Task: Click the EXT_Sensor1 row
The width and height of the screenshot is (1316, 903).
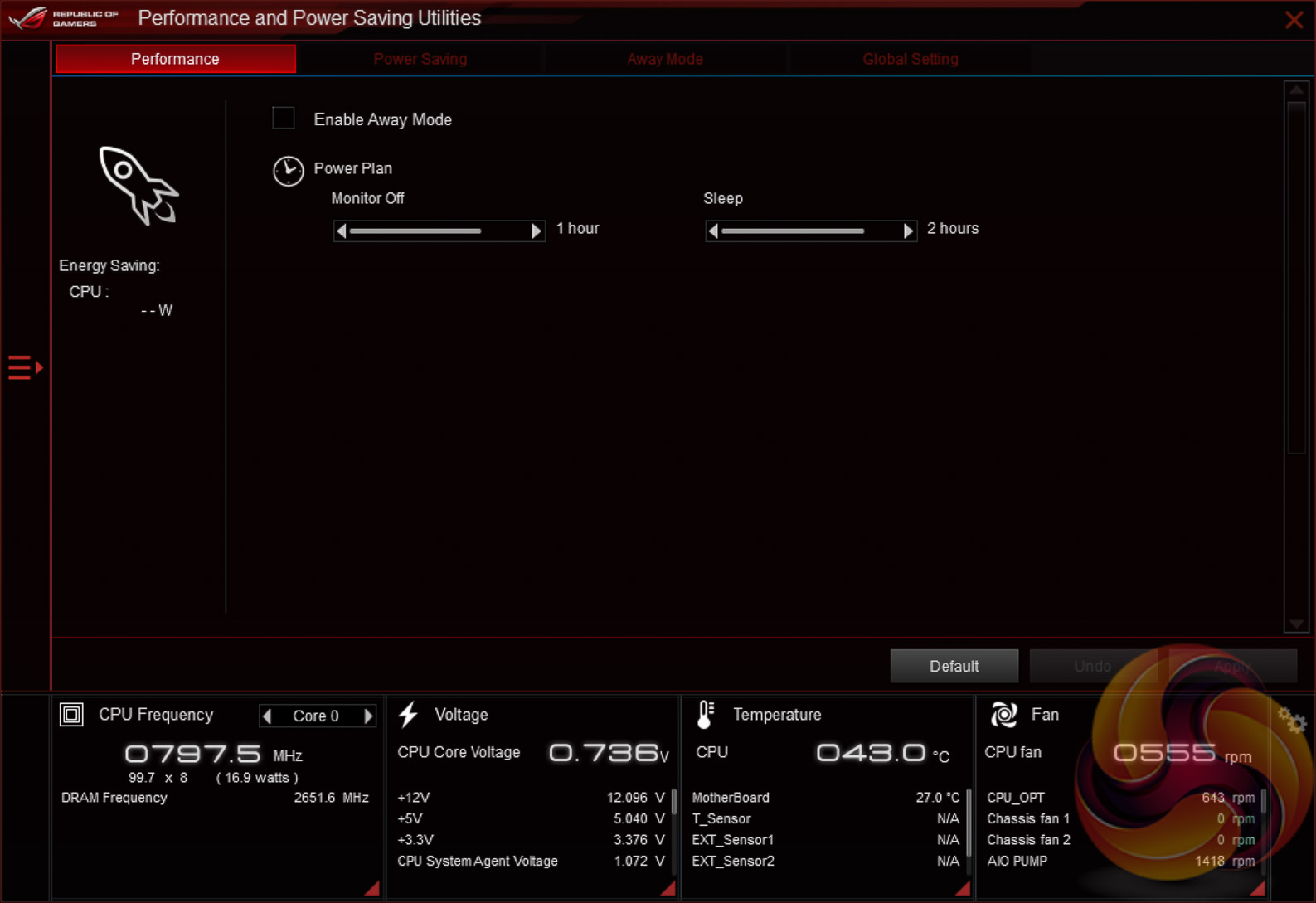Action: 826,840
